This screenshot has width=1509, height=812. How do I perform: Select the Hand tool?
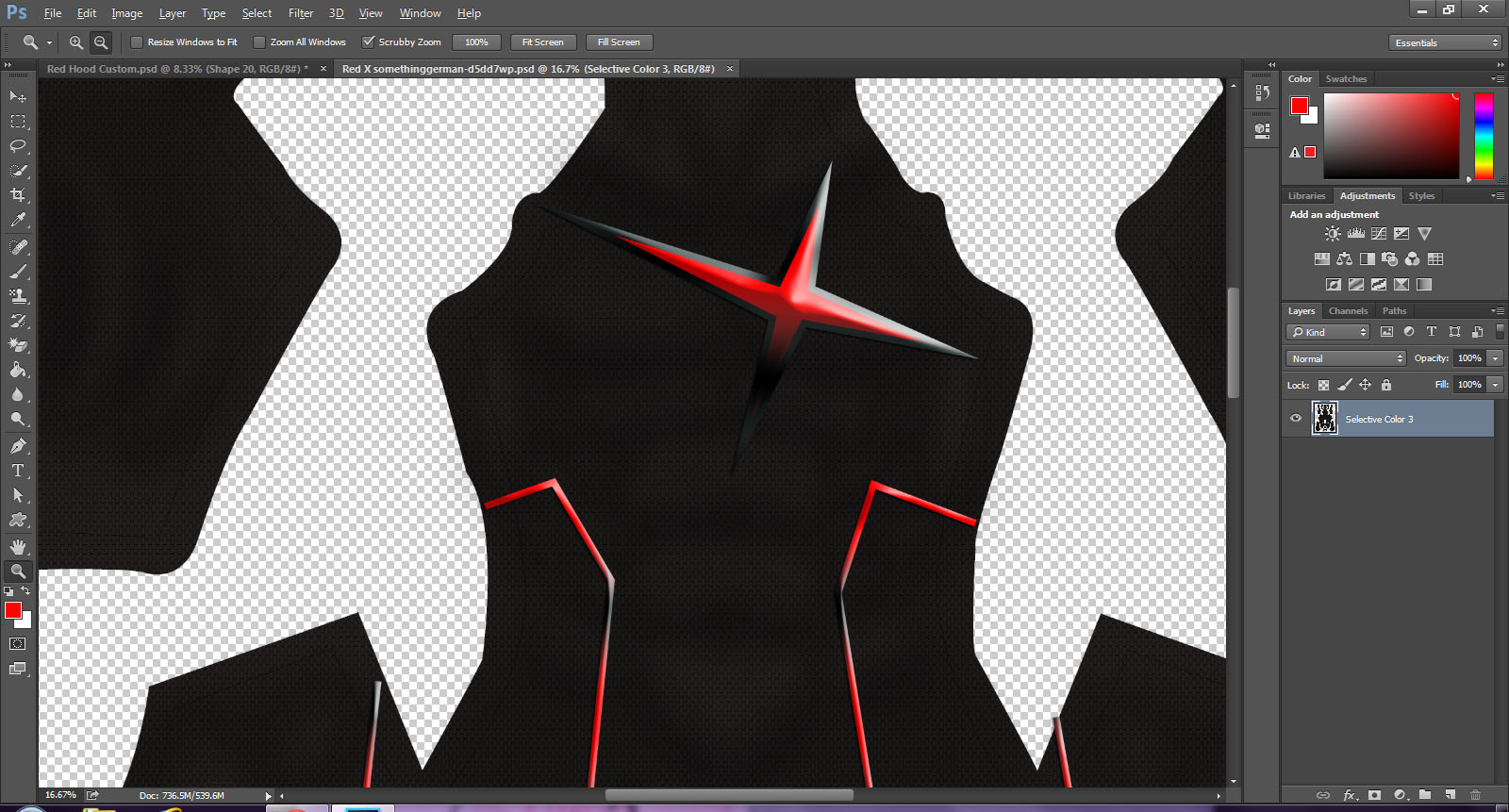pos(18,547)
